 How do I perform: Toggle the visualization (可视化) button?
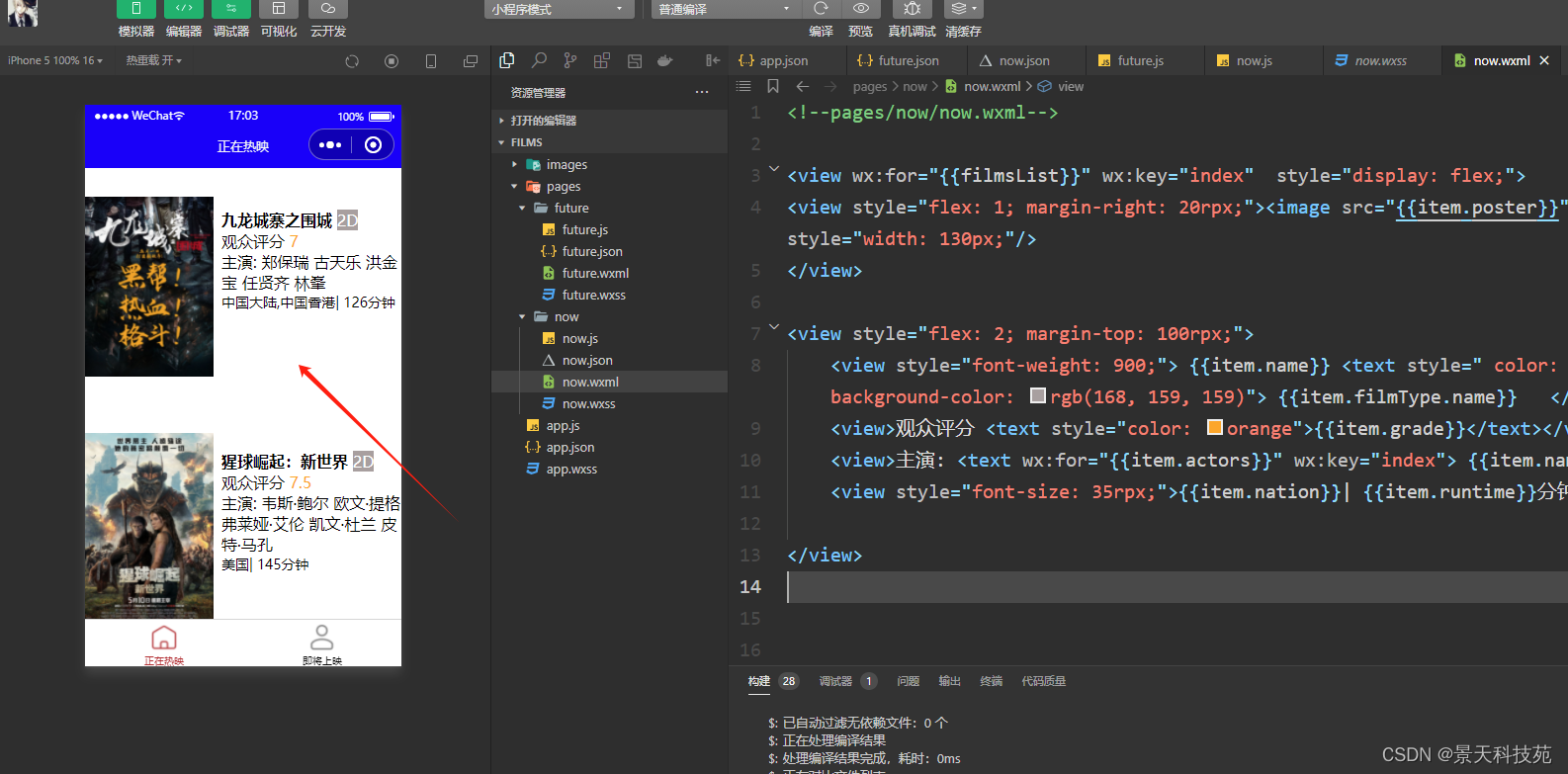point(279,9)
